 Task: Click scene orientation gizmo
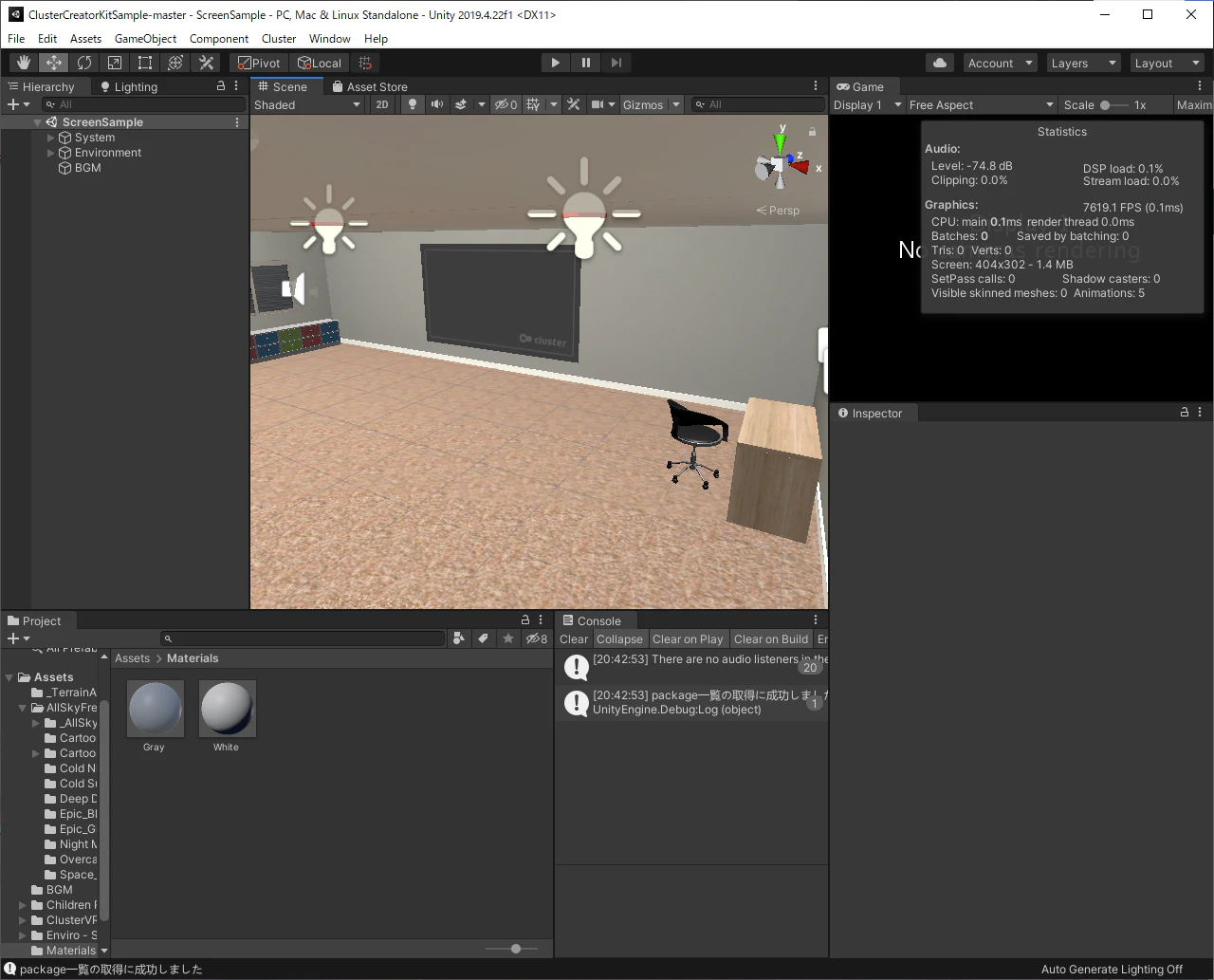point(781,166)
